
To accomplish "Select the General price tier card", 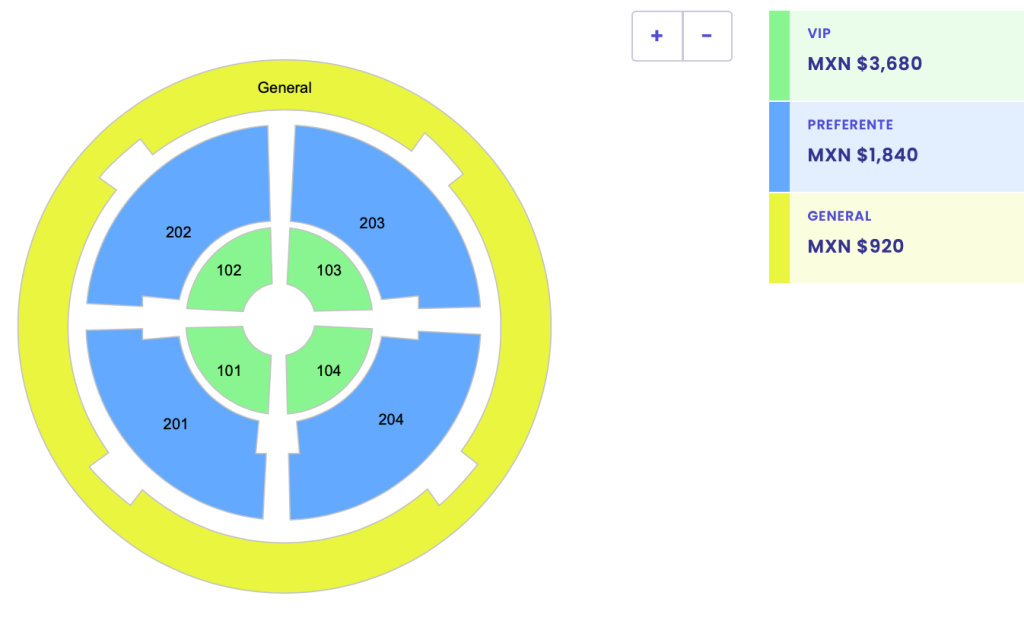I will coord(895,237).
